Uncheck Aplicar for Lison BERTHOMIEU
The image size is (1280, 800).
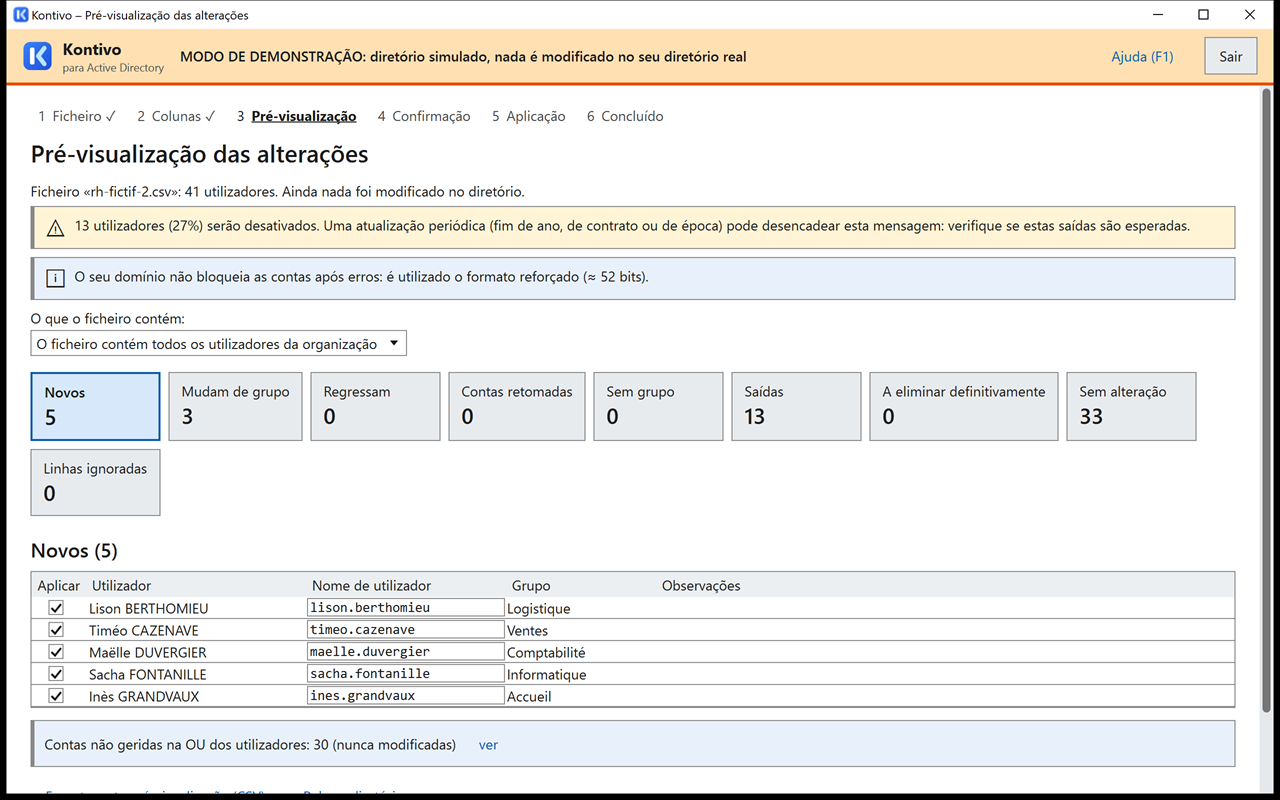56,608
